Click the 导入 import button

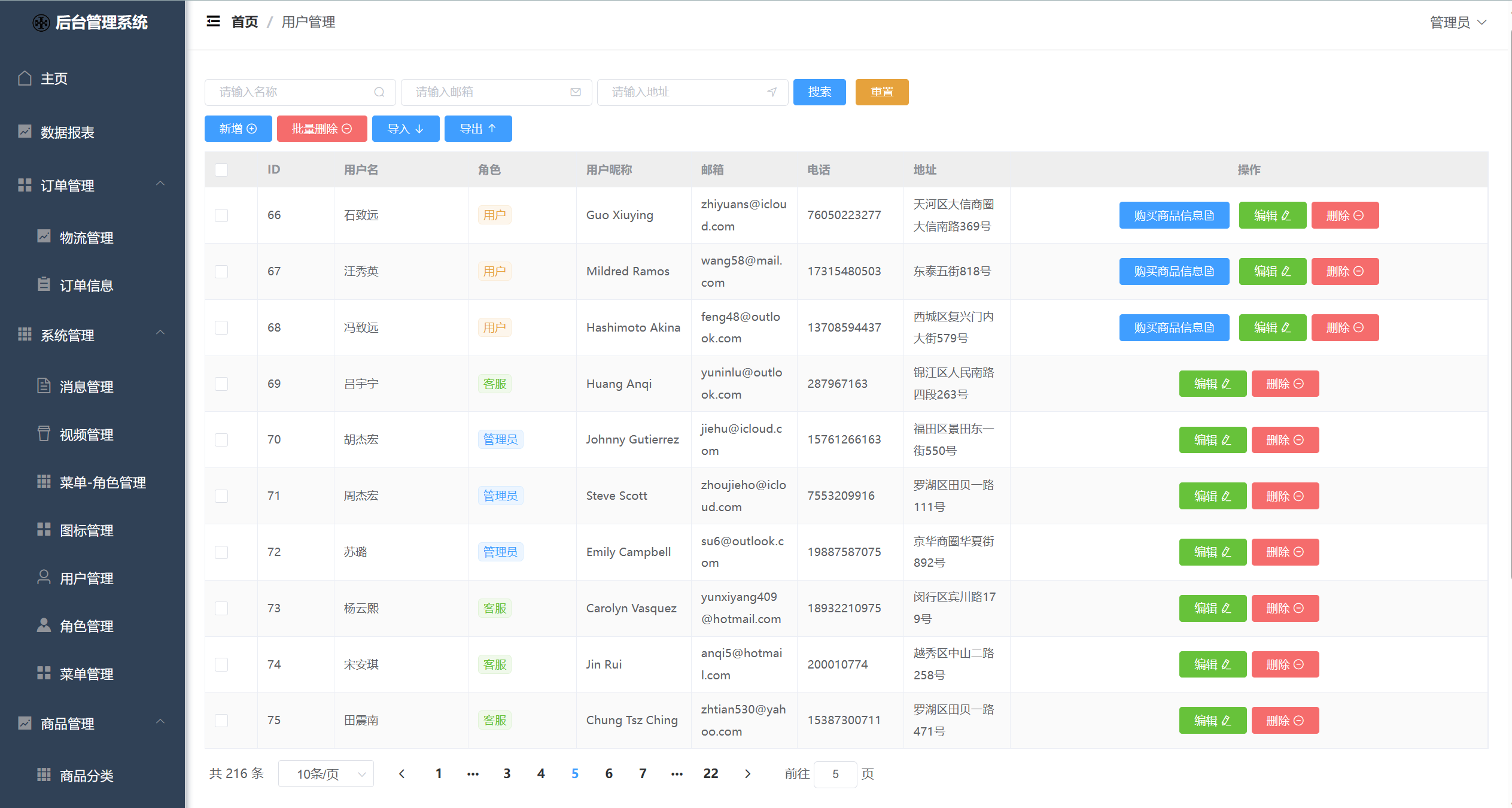(x=406, y=129)
